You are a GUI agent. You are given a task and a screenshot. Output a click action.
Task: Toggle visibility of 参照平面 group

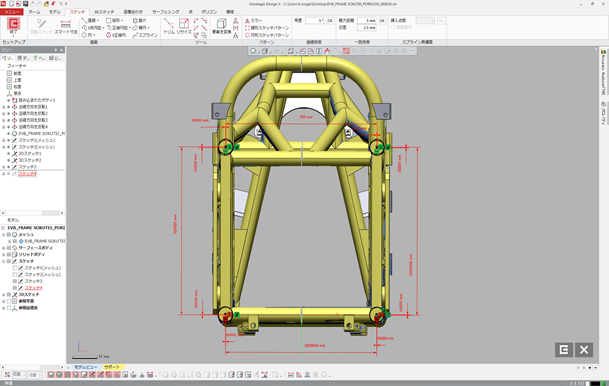point(9,301)
